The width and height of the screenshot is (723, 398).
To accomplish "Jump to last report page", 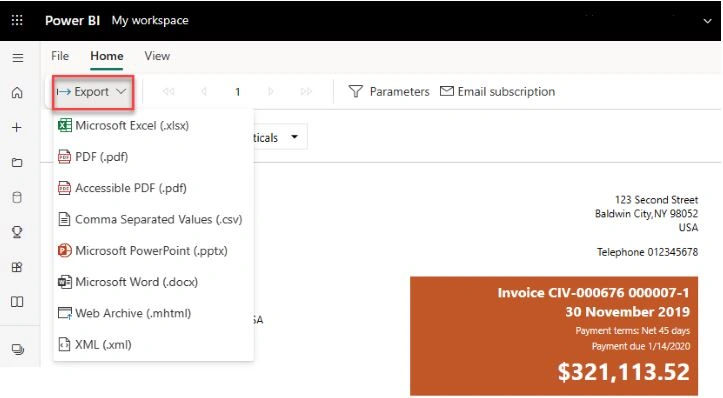I will pyautogui.click(x=306, y=92).
